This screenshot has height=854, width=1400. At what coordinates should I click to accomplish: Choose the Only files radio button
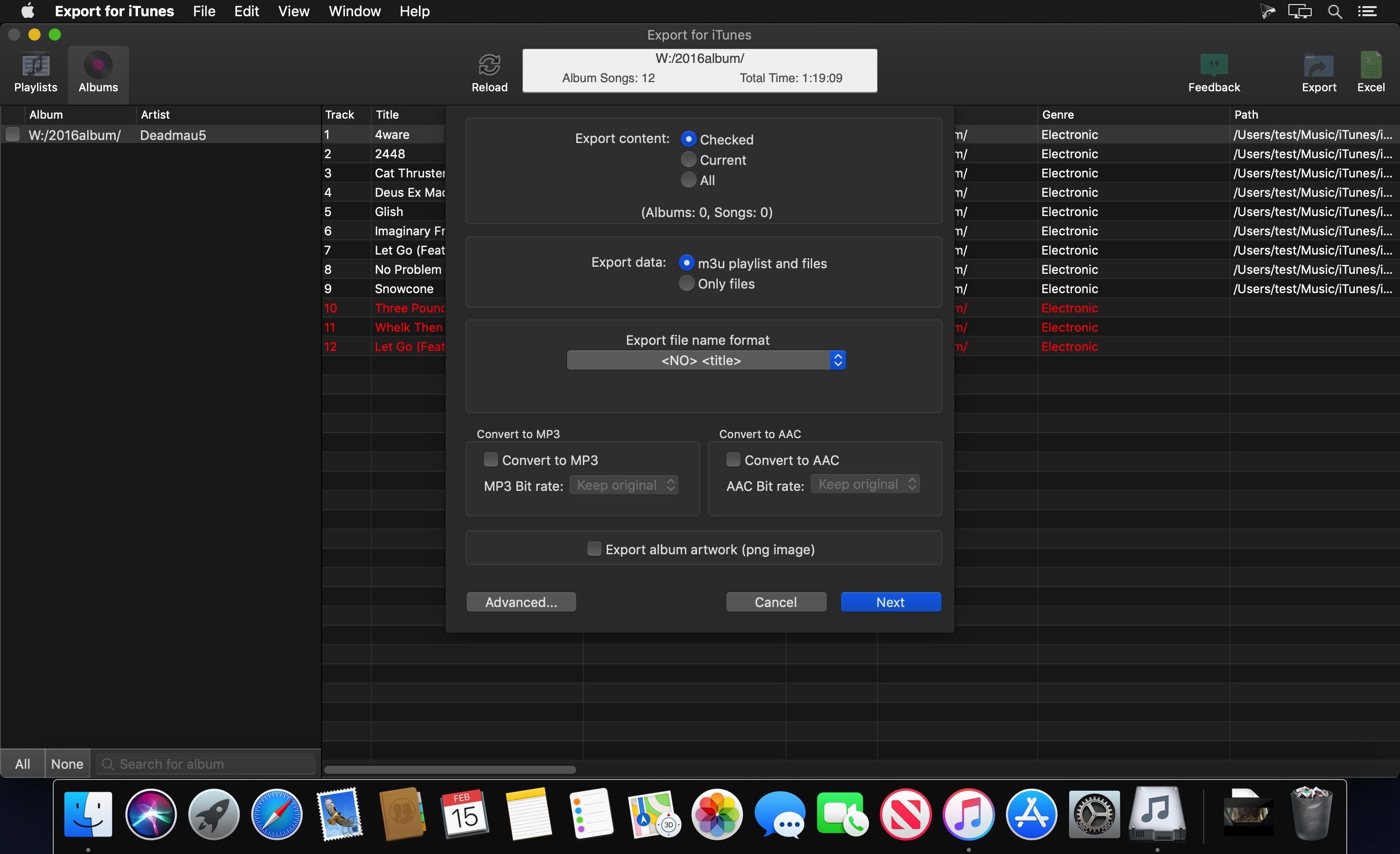pyautogui.click(x=686, y=283)
